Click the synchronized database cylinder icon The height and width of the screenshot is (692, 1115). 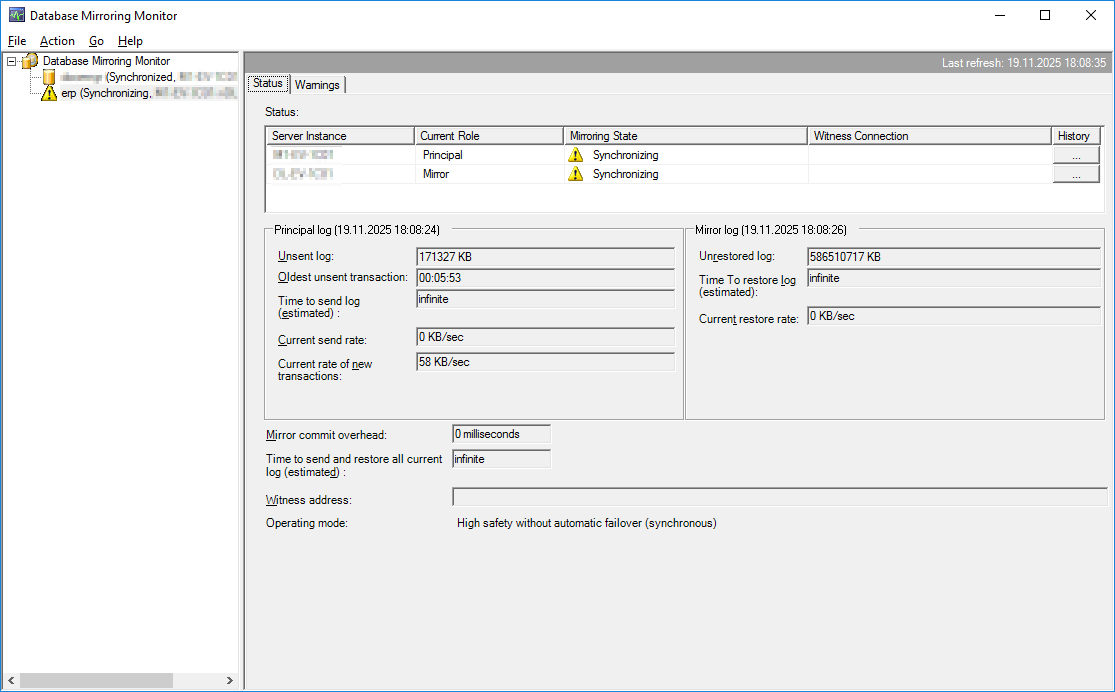[x=49, y=77]
